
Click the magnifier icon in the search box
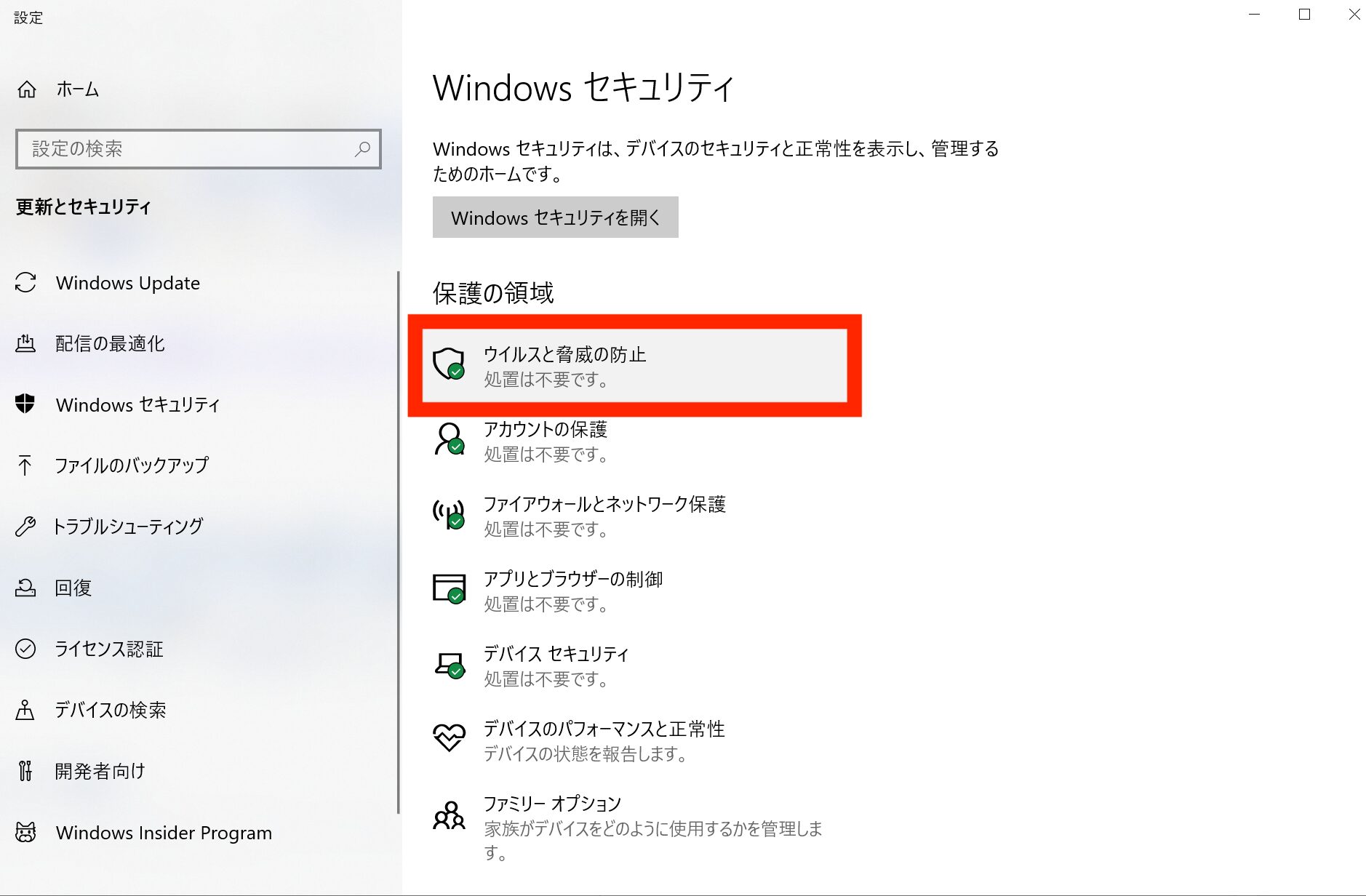[x=362, y=149]
